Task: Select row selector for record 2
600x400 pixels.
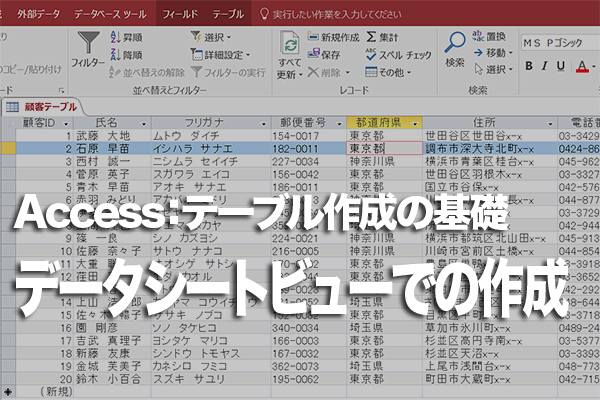Action: coord(8,149)
